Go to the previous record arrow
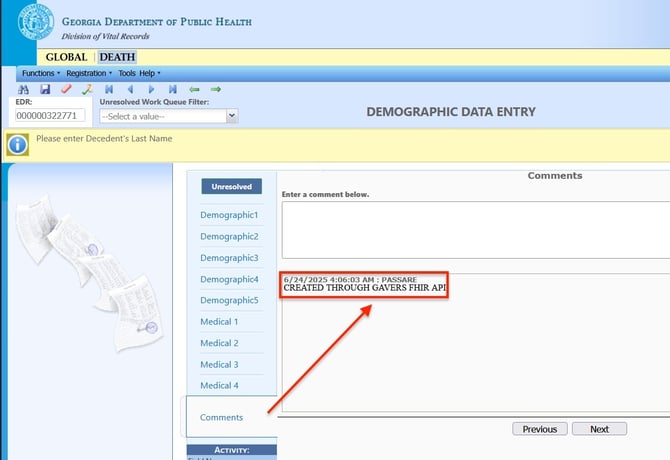Image resolution: width=670 pixels, height=460 pixels. click(x=129, y=89)
